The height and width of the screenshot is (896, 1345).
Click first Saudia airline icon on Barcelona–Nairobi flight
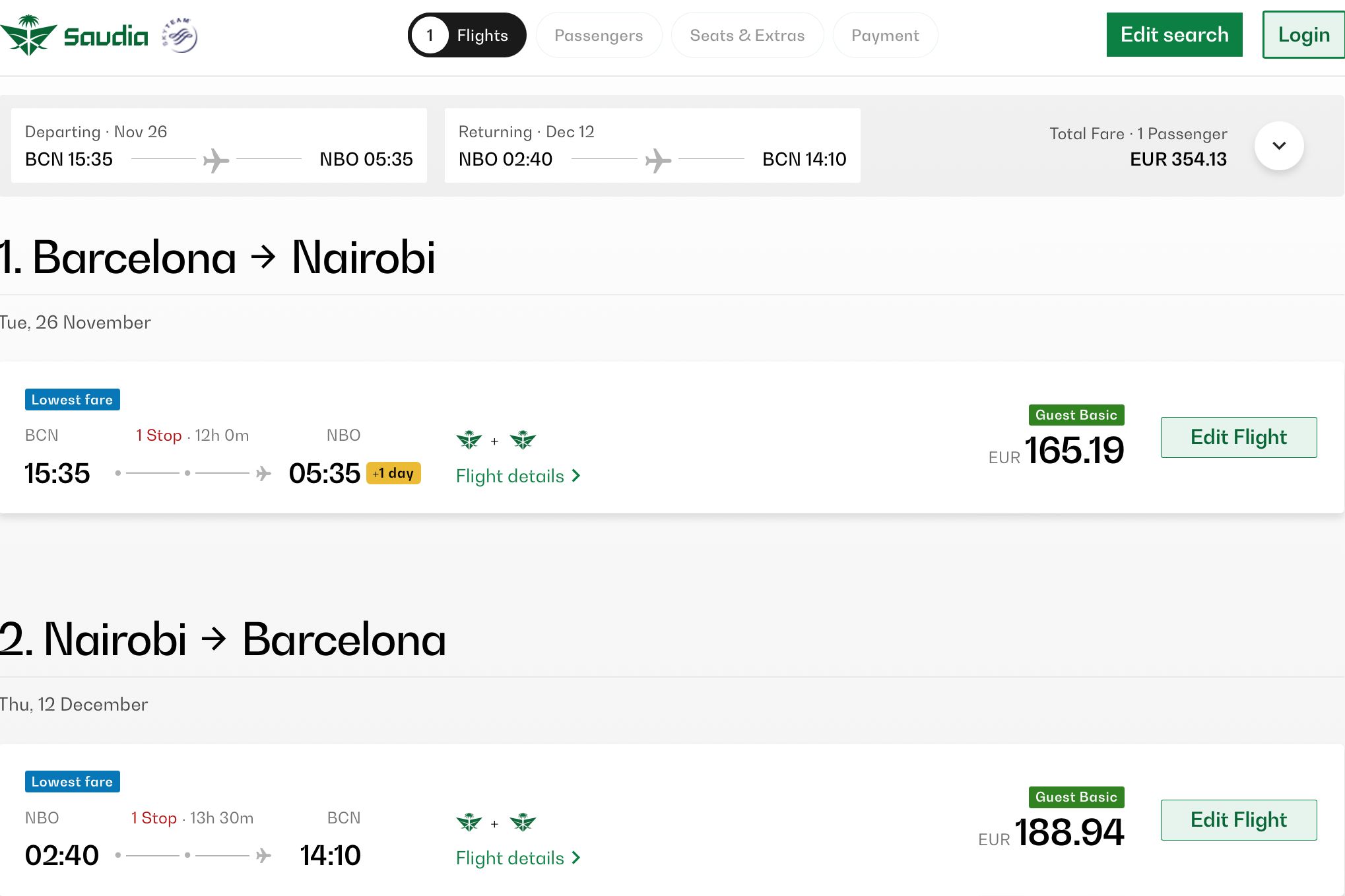point(469,439)
